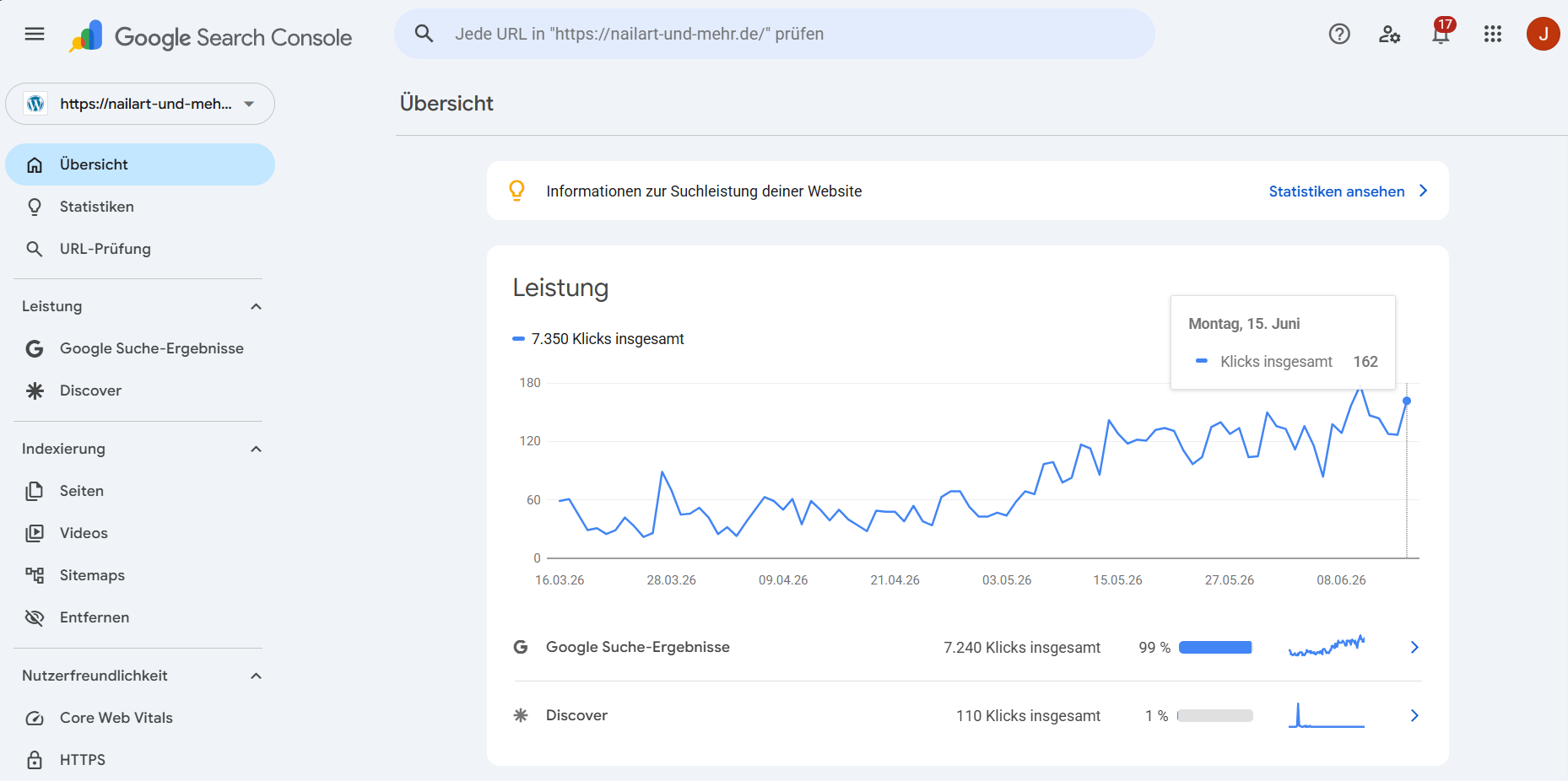This screenshot has width=1568, height=781.
Task: Click the 1 % grey progress bar
Action: (1215, 715)
